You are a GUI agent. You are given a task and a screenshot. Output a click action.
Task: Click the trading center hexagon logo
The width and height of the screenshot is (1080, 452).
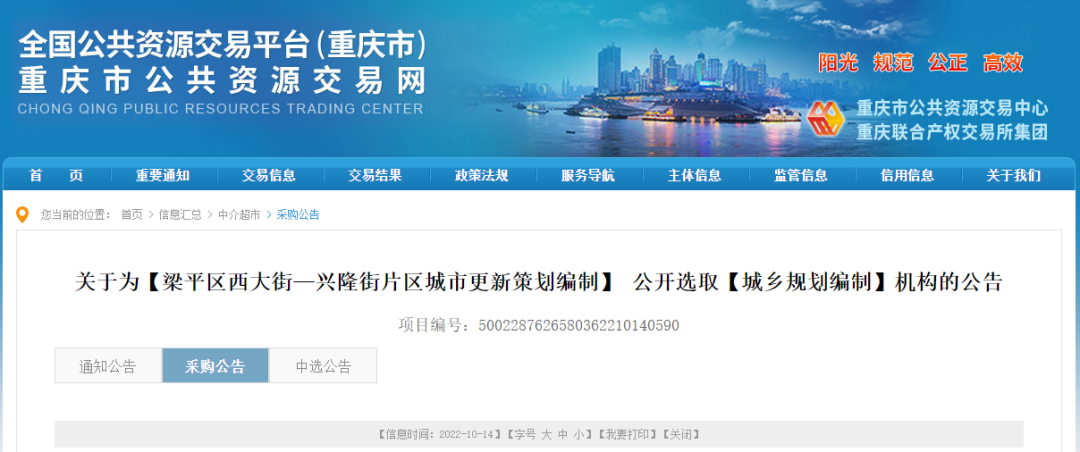(x=826, y=120)
